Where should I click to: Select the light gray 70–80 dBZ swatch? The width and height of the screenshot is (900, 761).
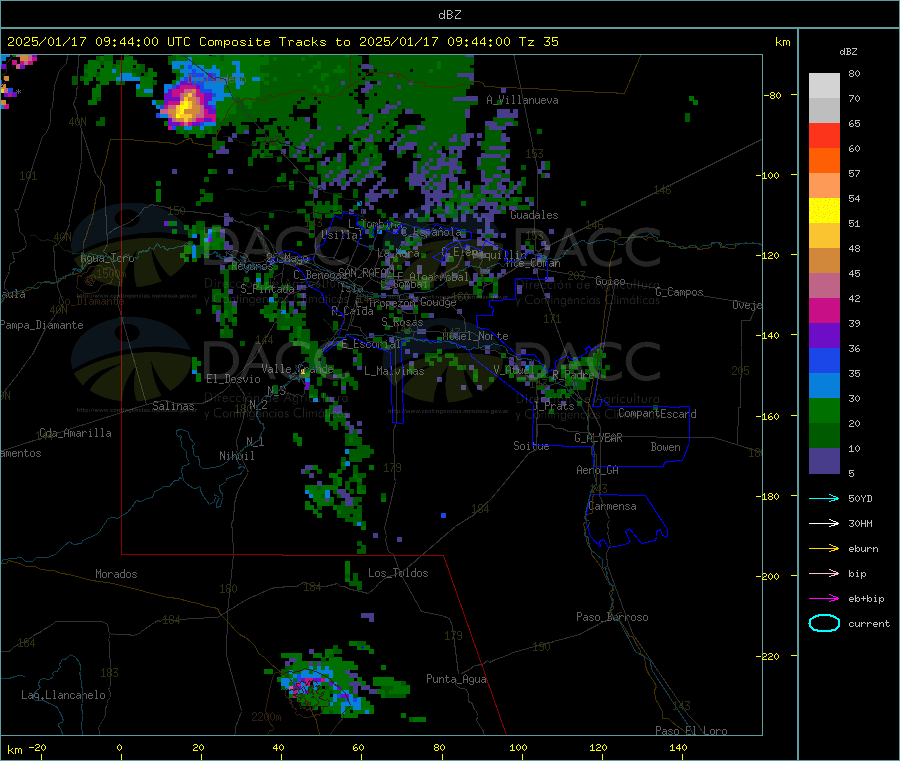point(824,86)
